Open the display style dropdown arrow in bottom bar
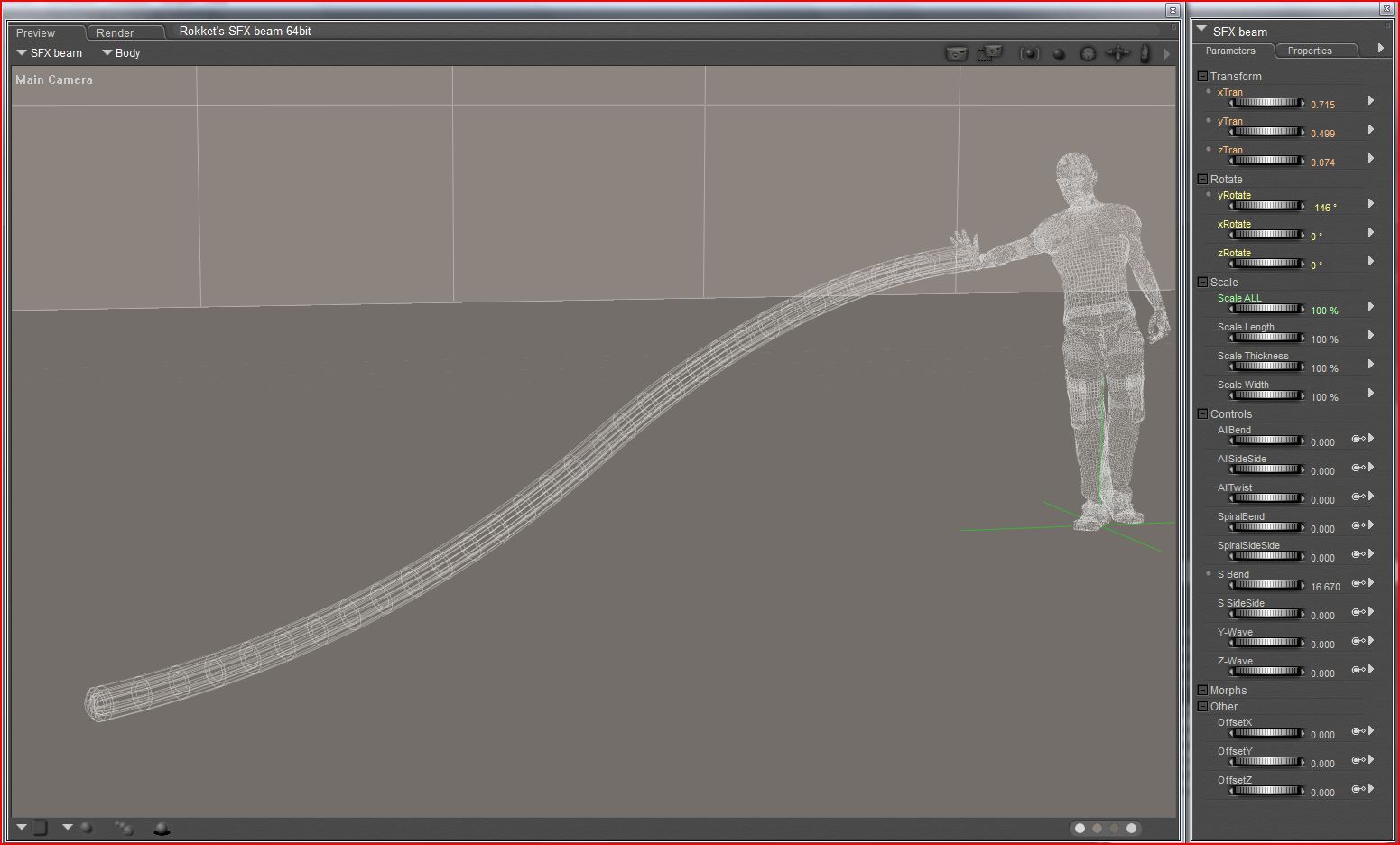This screenshot has width=1400, height=845. click(22, 827)
